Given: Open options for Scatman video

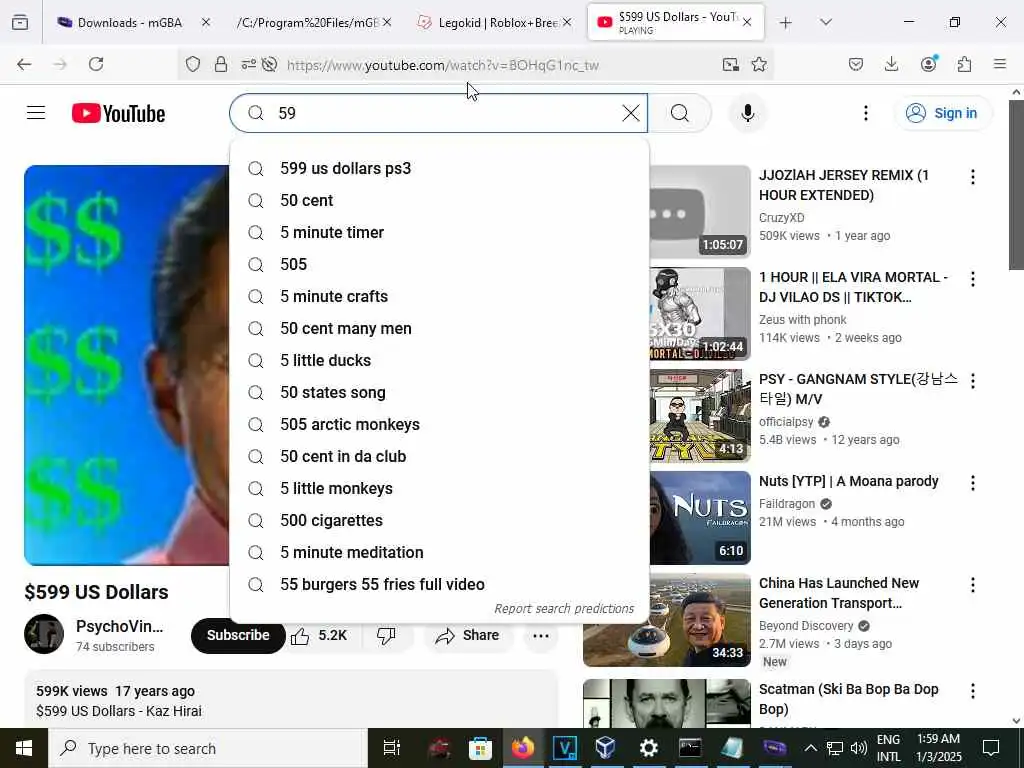Looking at the screenshot, I should coord(972,691).
